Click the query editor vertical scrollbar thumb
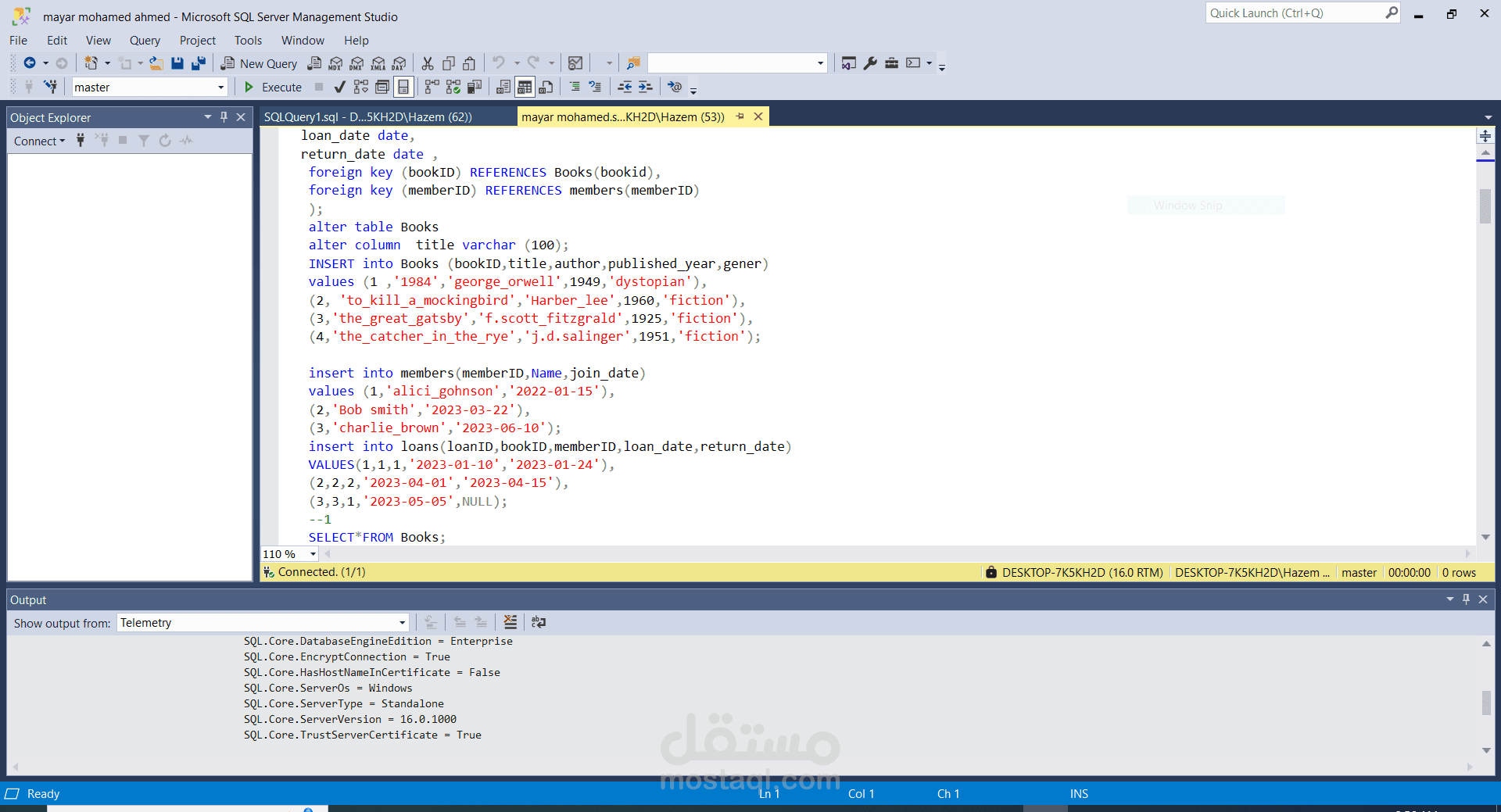 coord(1485,206)
